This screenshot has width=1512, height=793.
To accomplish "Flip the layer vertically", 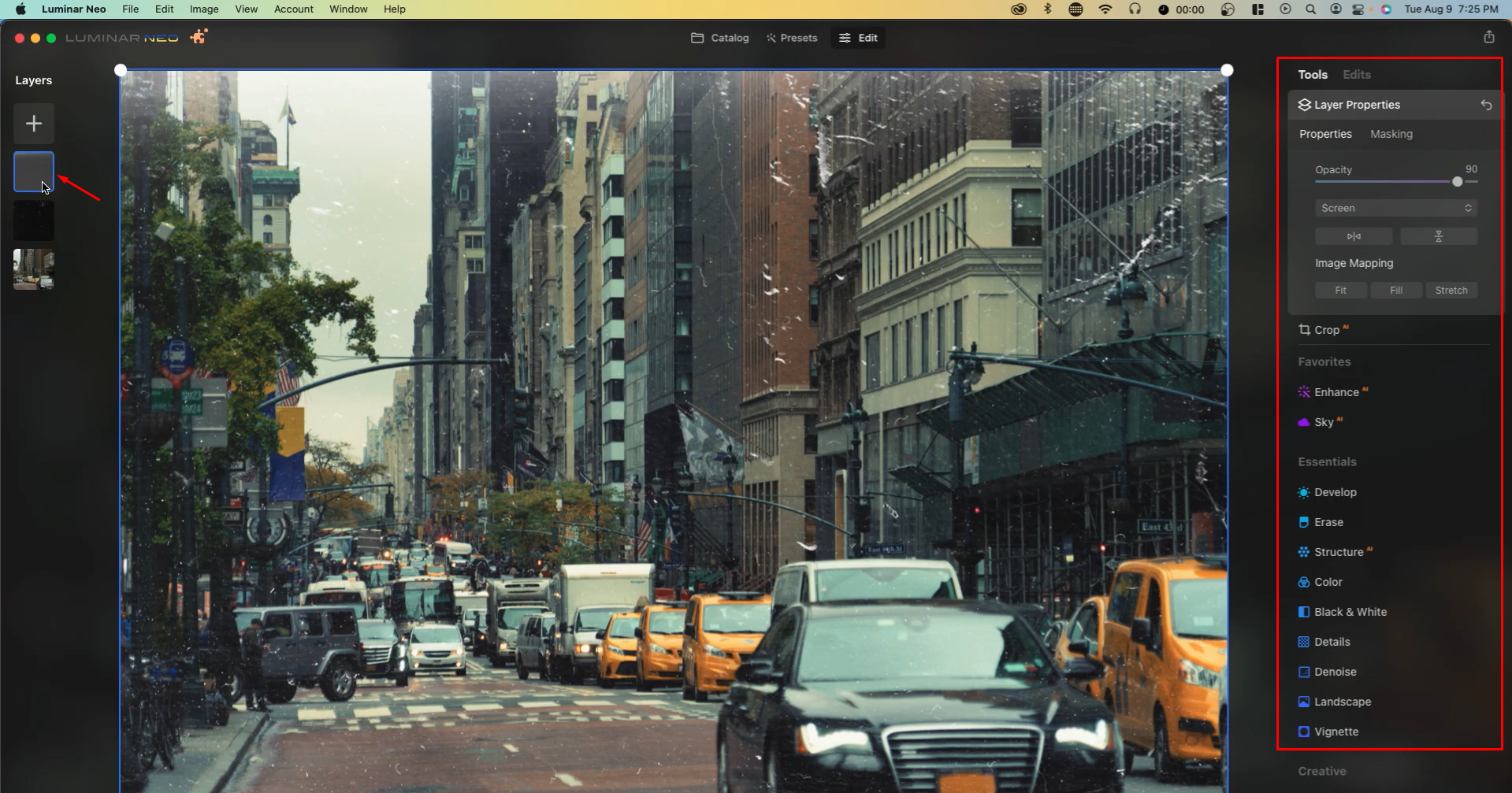I will (1439, 236).
